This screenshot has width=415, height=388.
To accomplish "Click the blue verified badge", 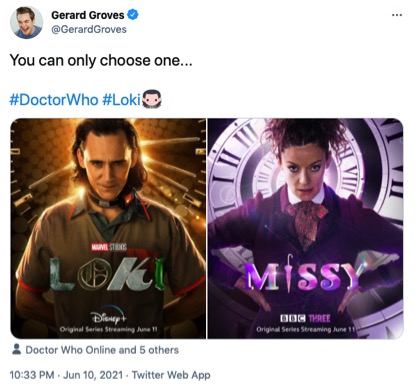I will coord(133,15).
